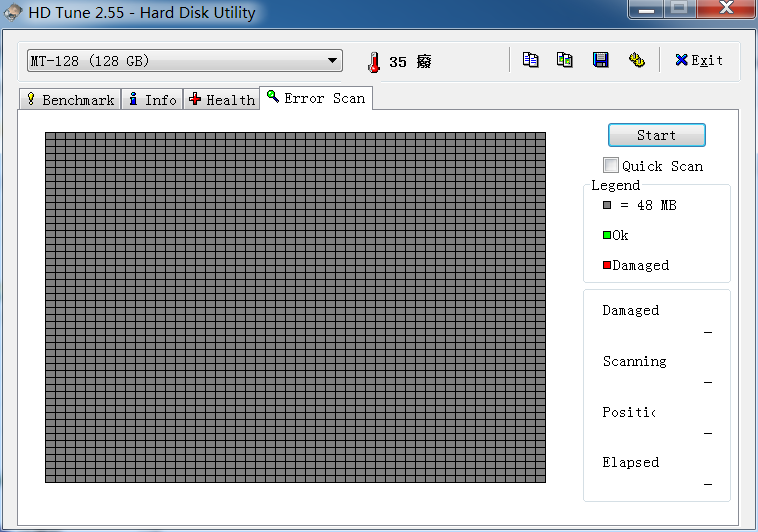Open the Info tab
Screen dimensions: 758x532
[152, 100]
